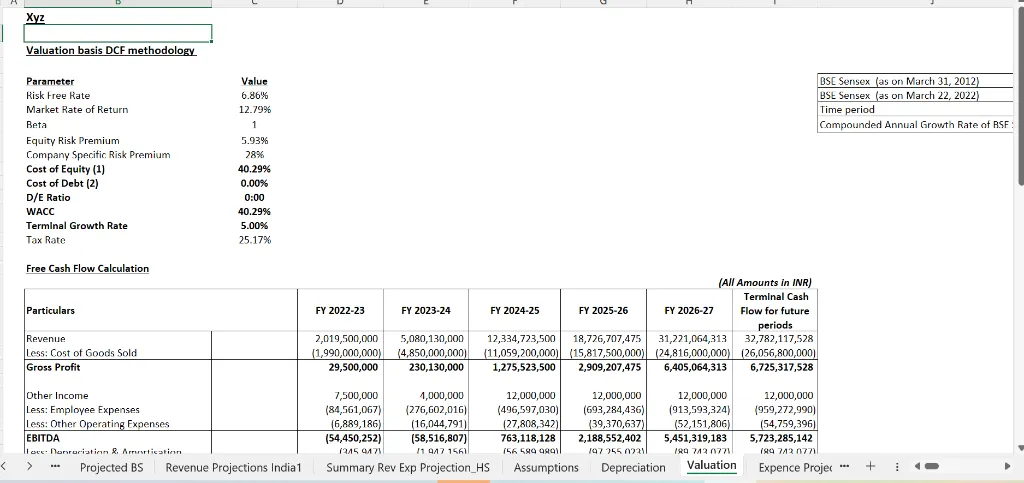1024x483 pixels.
Task: Open the Depreciation sheet tab
Action: [633, 467]
